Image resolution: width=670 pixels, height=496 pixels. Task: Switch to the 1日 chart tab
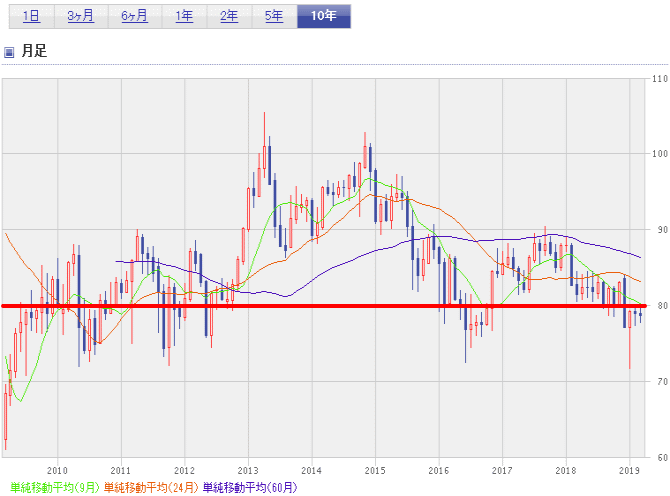[32, 16]
